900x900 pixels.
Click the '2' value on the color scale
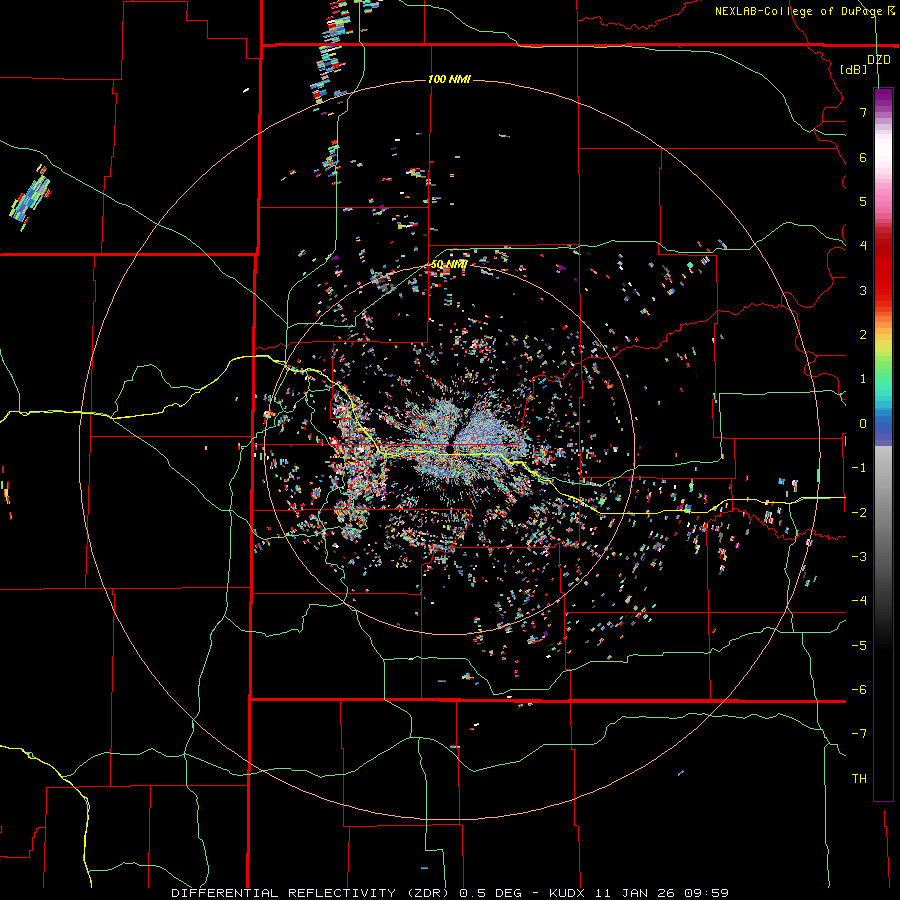point(863,335)
